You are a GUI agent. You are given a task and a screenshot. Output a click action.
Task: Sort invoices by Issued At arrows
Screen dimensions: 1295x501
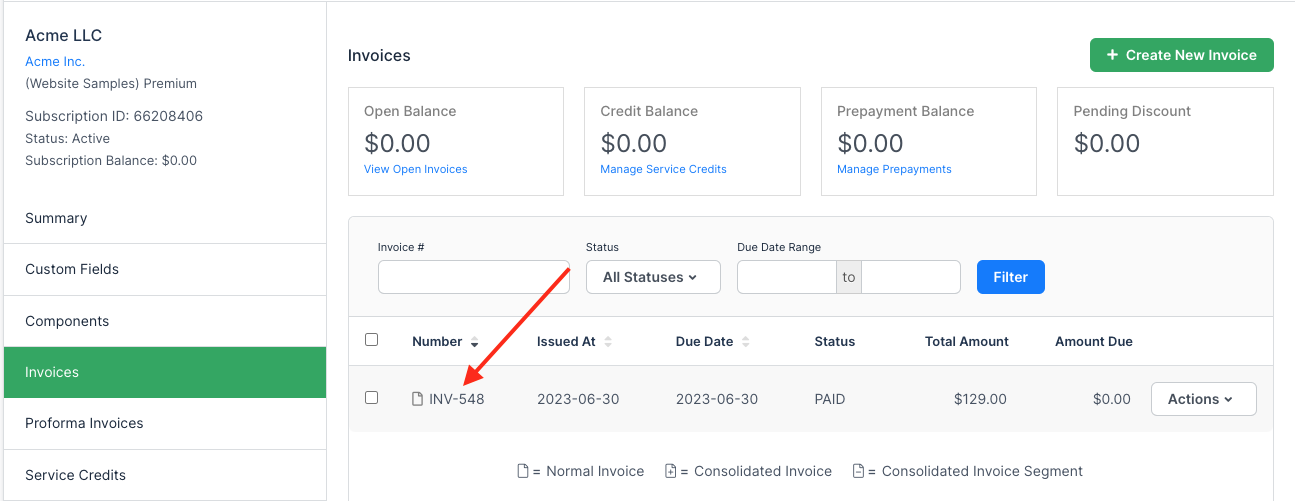pos(608,342)
